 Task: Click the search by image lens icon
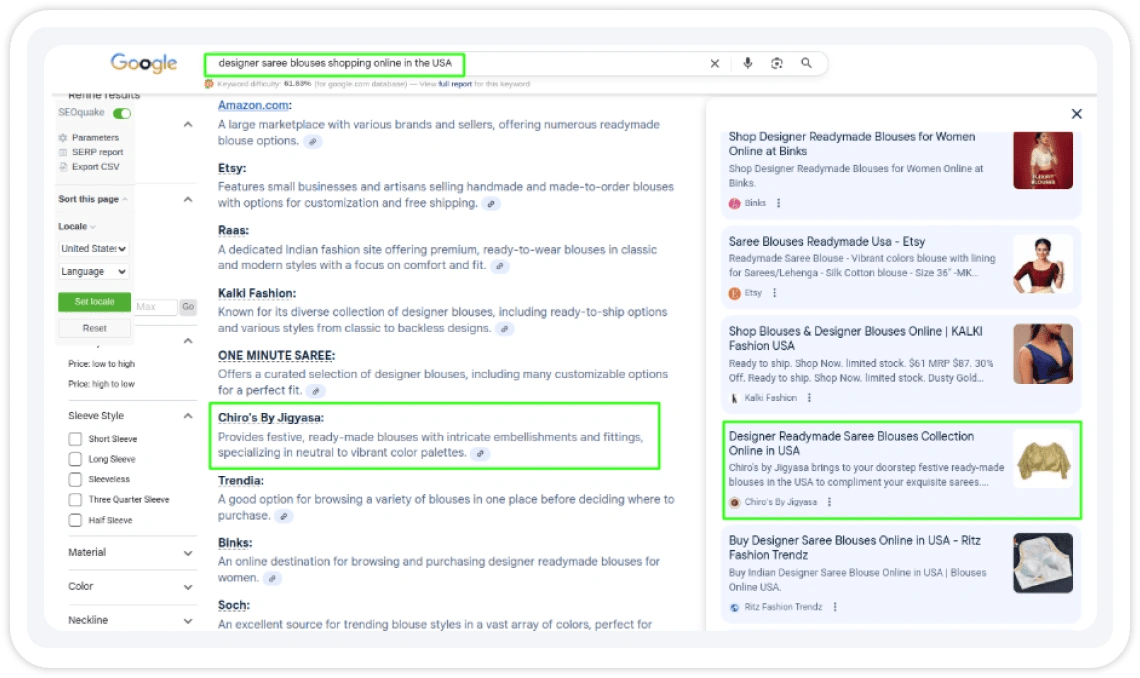pos(777,64)
